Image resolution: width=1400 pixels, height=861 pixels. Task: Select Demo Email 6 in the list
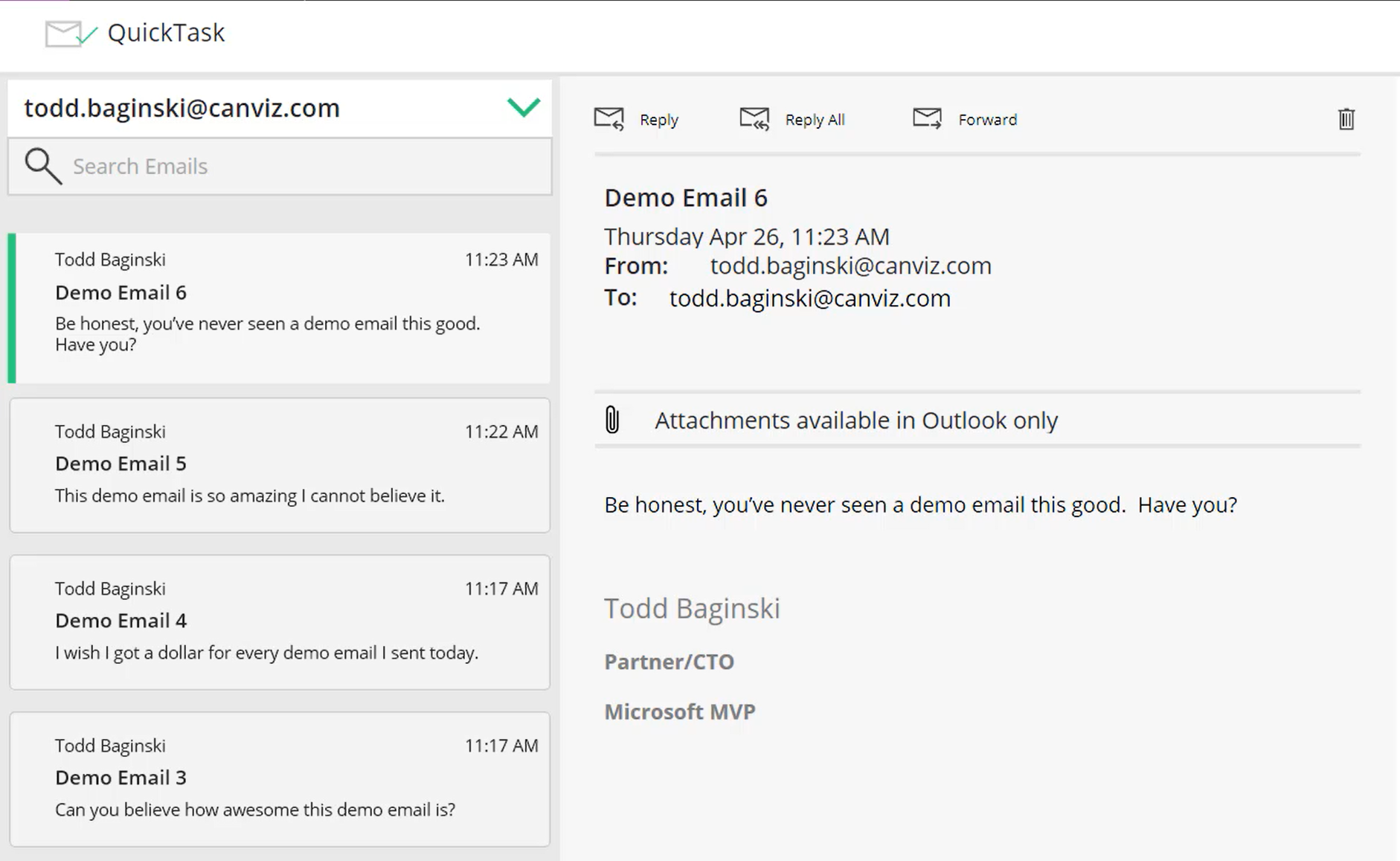(280, 308)
